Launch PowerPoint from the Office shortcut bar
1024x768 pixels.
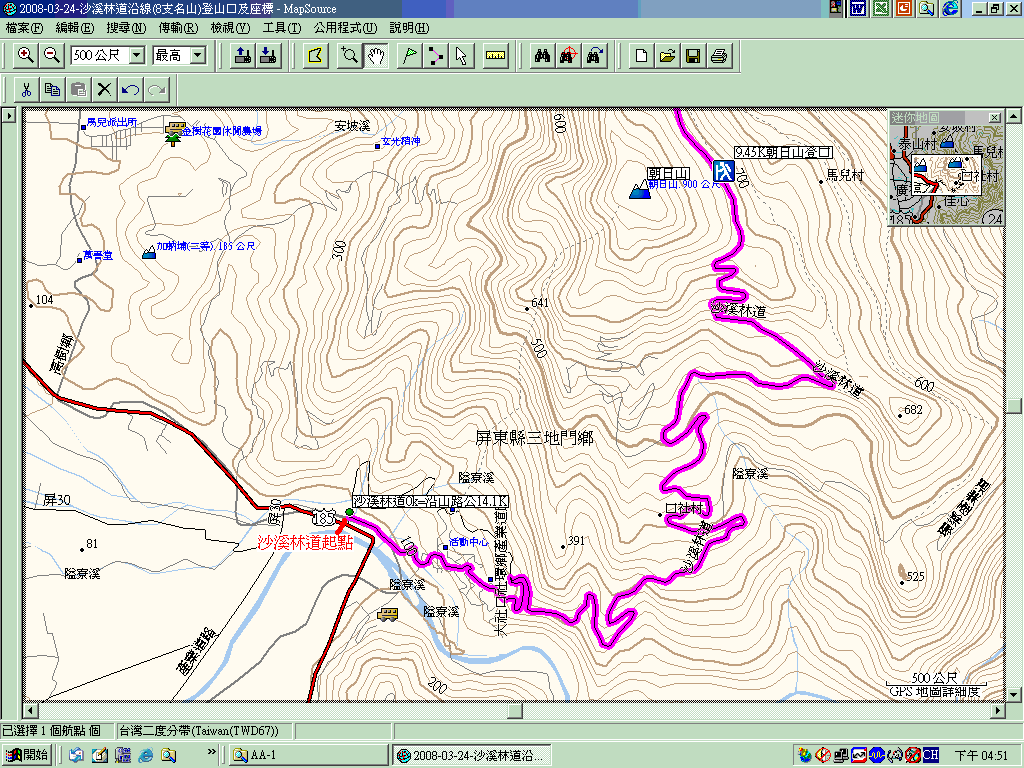coord(904,8)
